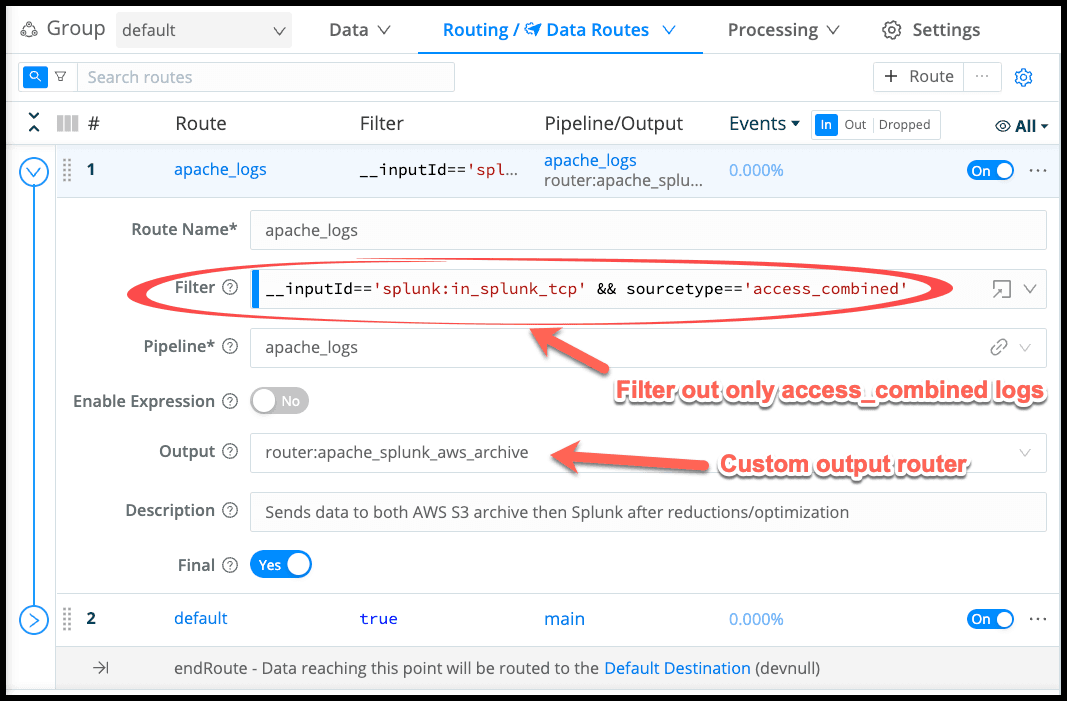Screen dimensions: 1067x701
Task: Open the Group default dropdown
Action: pos(204,30)
